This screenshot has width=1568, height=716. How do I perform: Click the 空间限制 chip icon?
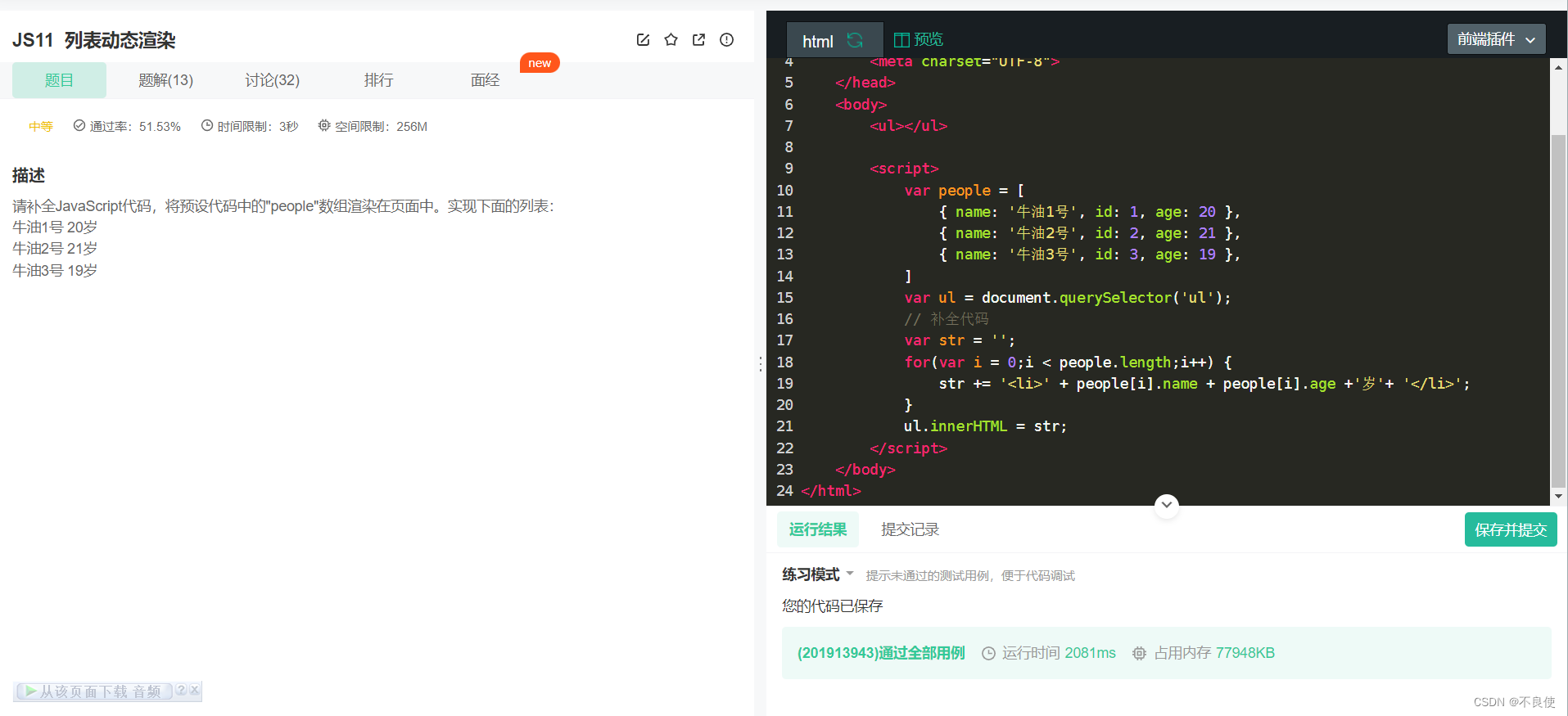coord(324,125)
